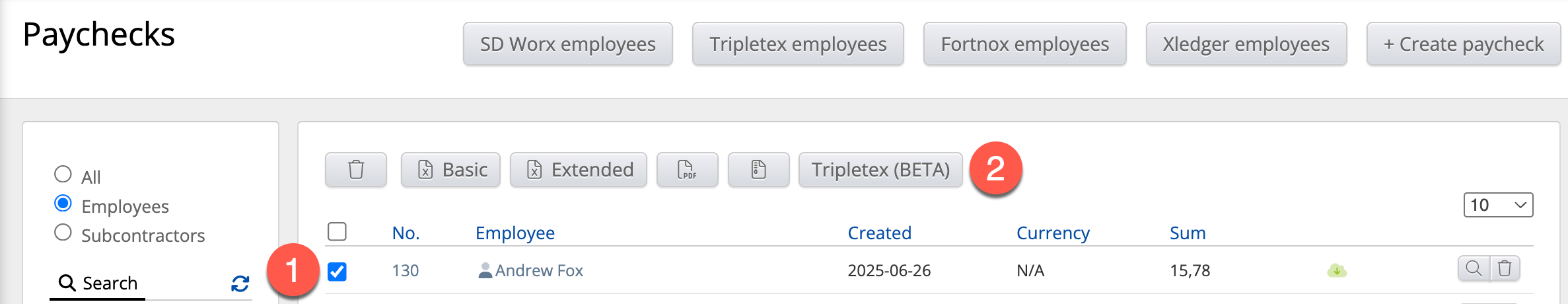Export to Tripletex (BETA)
The height and width of the screenshot is (304, 1568).
[880, 170]
